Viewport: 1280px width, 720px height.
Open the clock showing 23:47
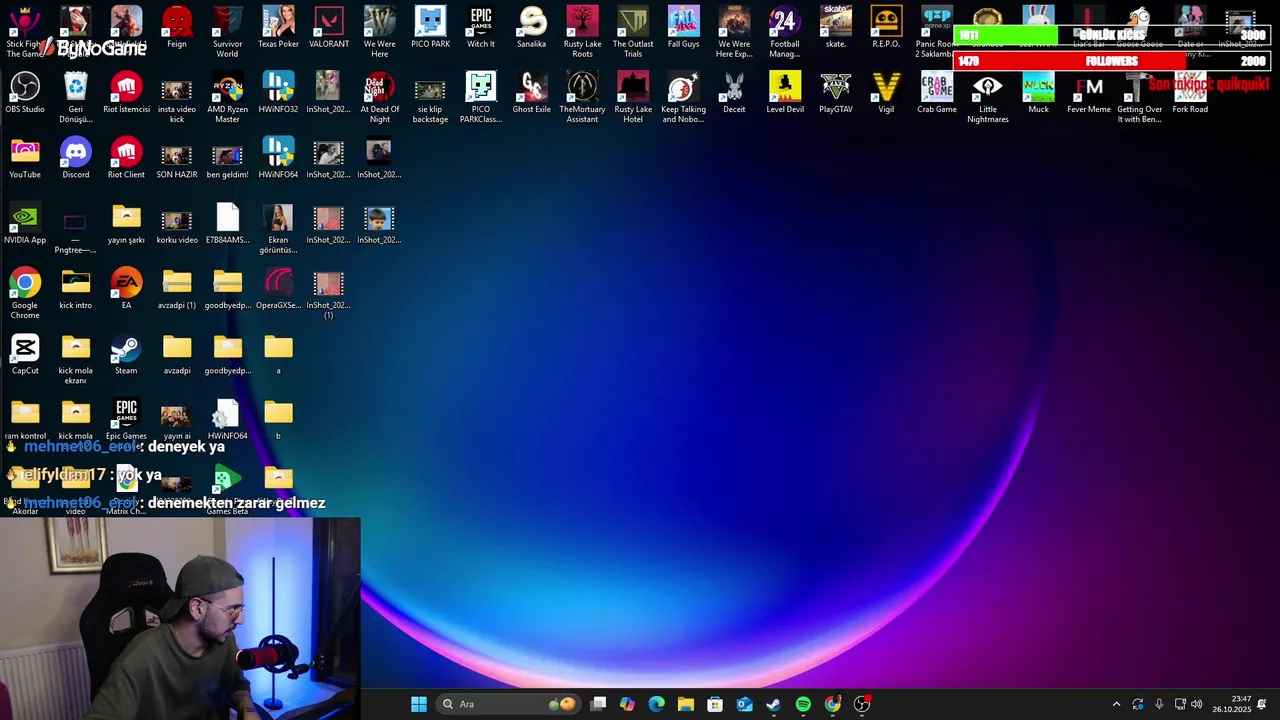1231,704
